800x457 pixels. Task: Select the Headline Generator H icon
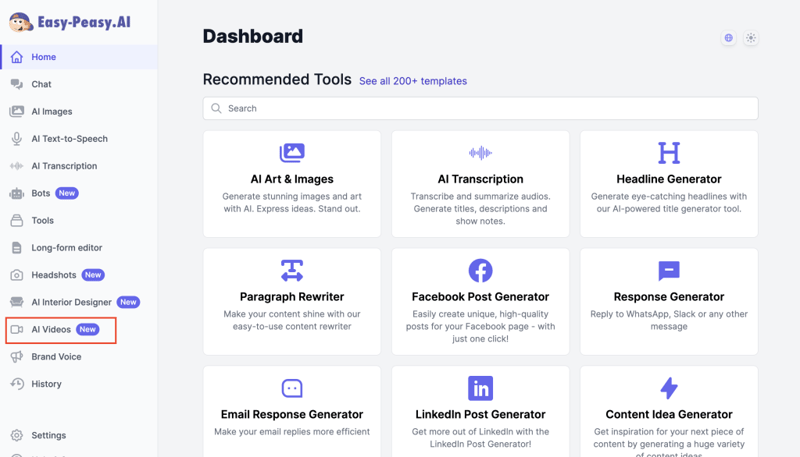click(669, 152)
